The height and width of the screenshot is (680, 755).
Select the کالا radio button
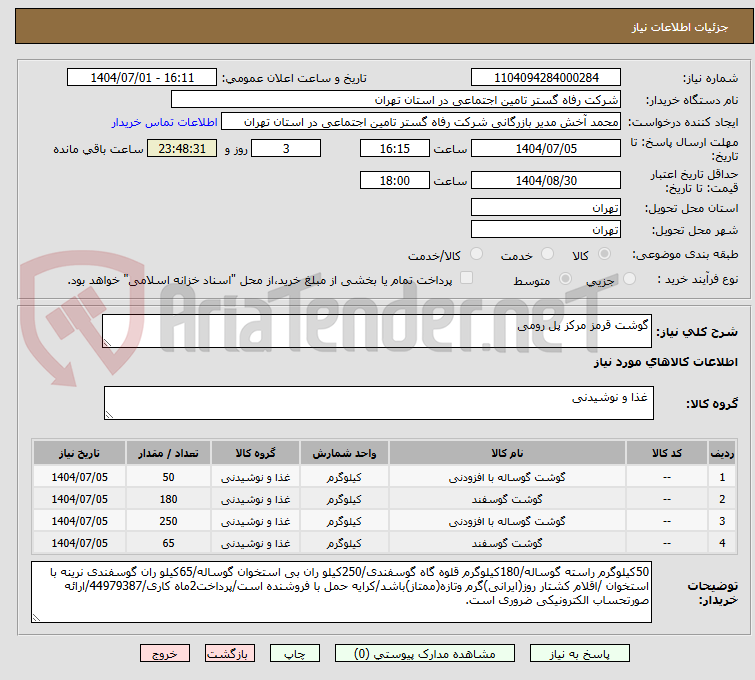pyautogui.click(x=604, y=254)
